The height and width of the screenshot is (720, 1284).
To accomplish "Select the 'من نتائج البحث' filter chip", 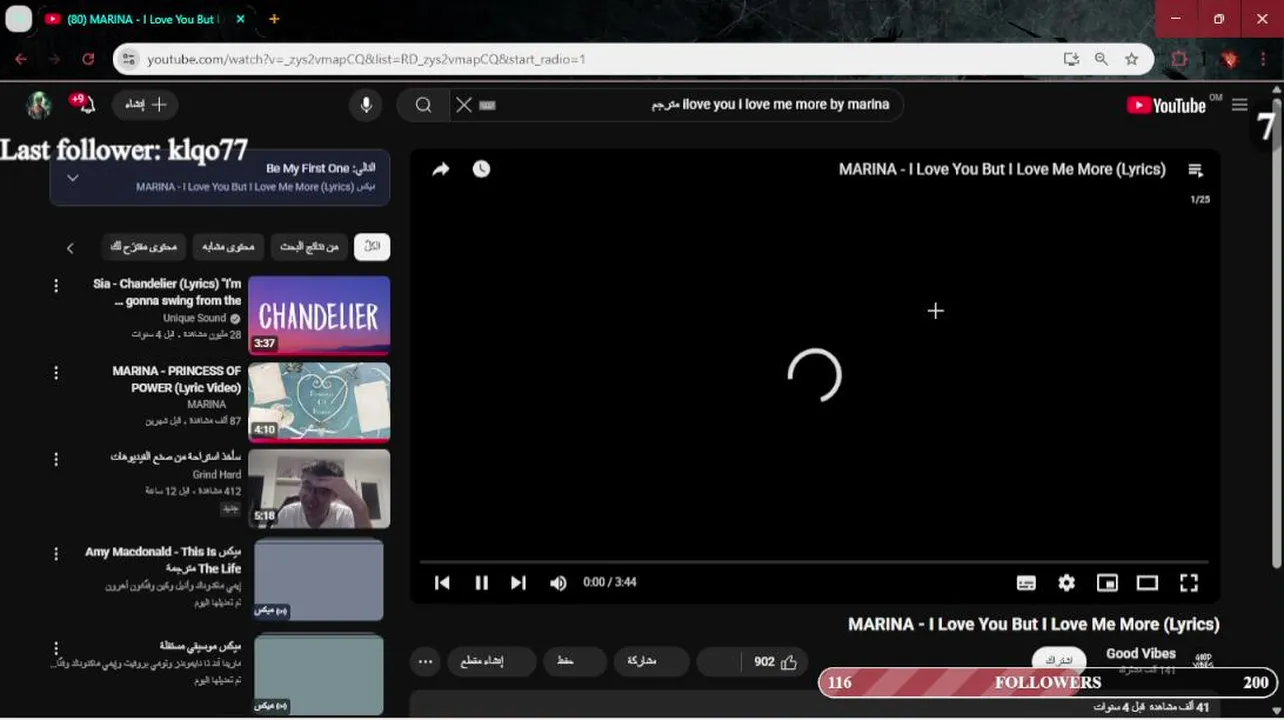I will [309, 247].
